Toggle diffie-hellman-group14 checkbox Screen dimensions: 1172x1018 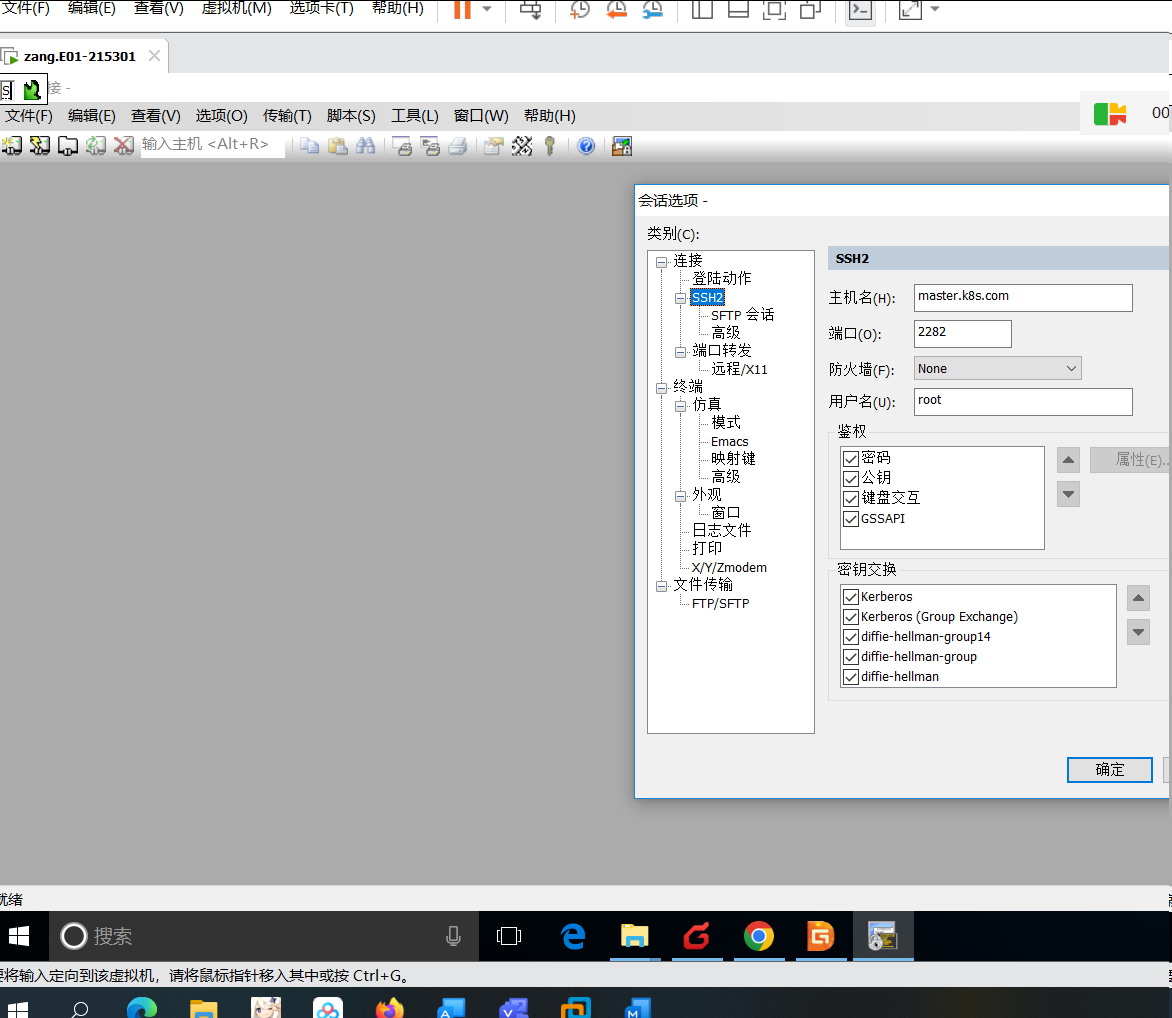click(851, 637)
